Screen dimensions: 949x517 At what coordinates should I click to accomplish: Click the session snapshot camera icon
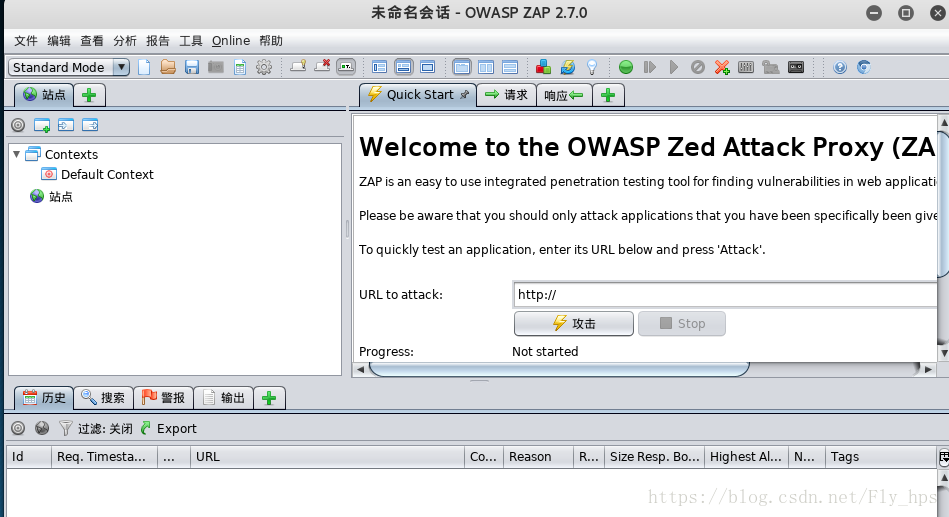(215, 67)
